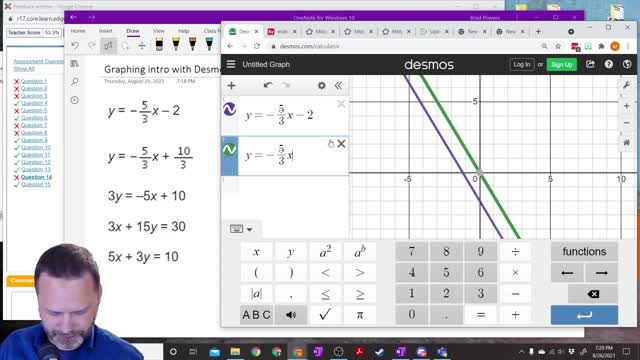Tap the a squared key
Screen dimensions: 640x360
click(x=325, y=252)
